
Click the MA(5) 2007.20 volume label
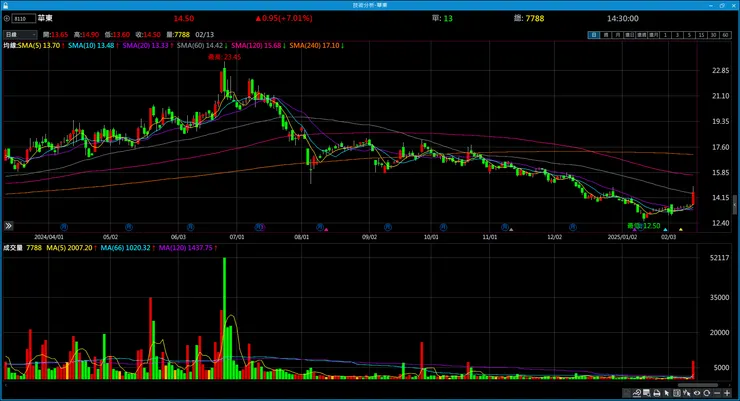point(69,248)
